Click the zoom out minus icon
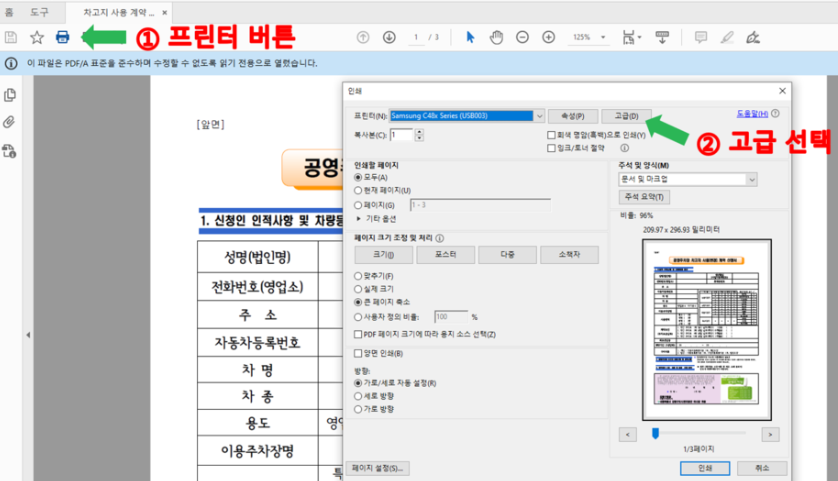The width and height of the screenshot is (838, 481). click(x=523, y=37)
